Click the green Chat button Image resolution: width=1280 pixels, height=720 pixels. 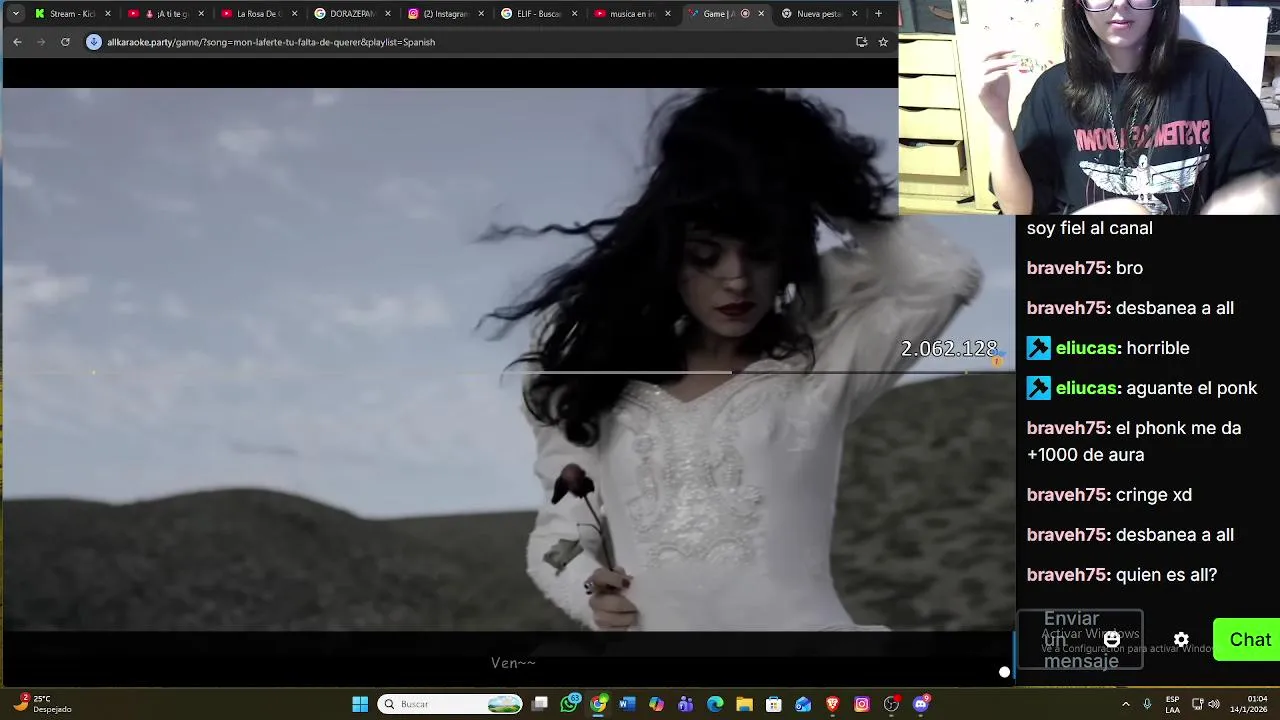pos(1248,640)
